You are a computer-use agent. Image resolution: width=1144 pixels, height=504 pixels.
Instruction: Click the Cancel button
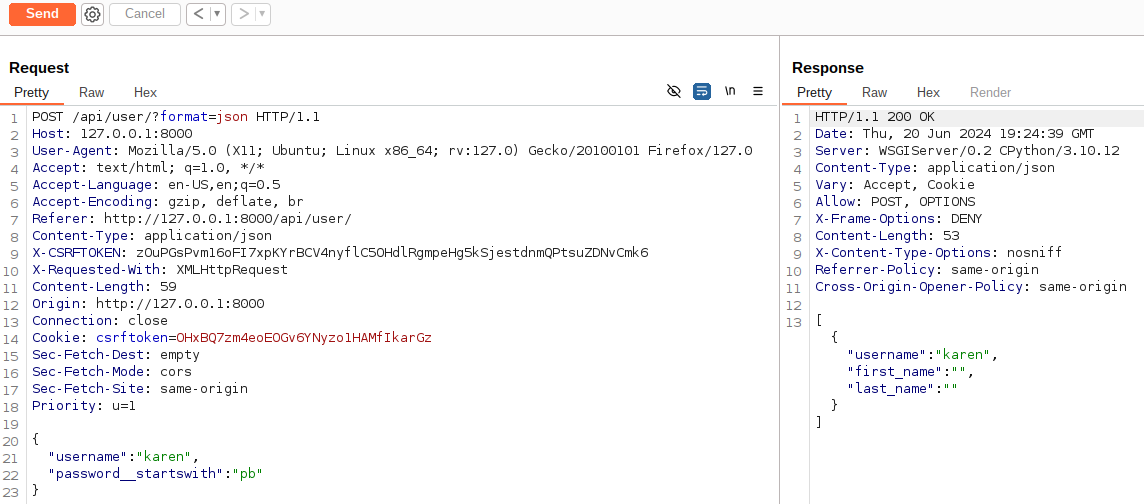pyautogui.click(x=145, y=14)
